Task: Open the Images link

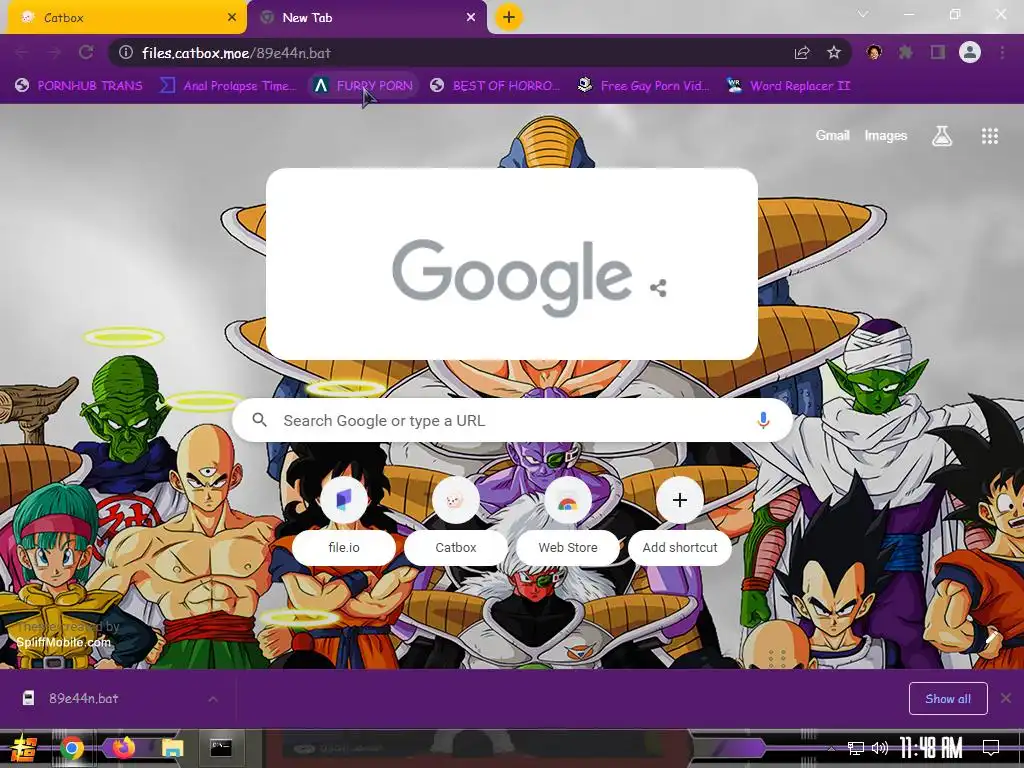Action: point(886,136)
